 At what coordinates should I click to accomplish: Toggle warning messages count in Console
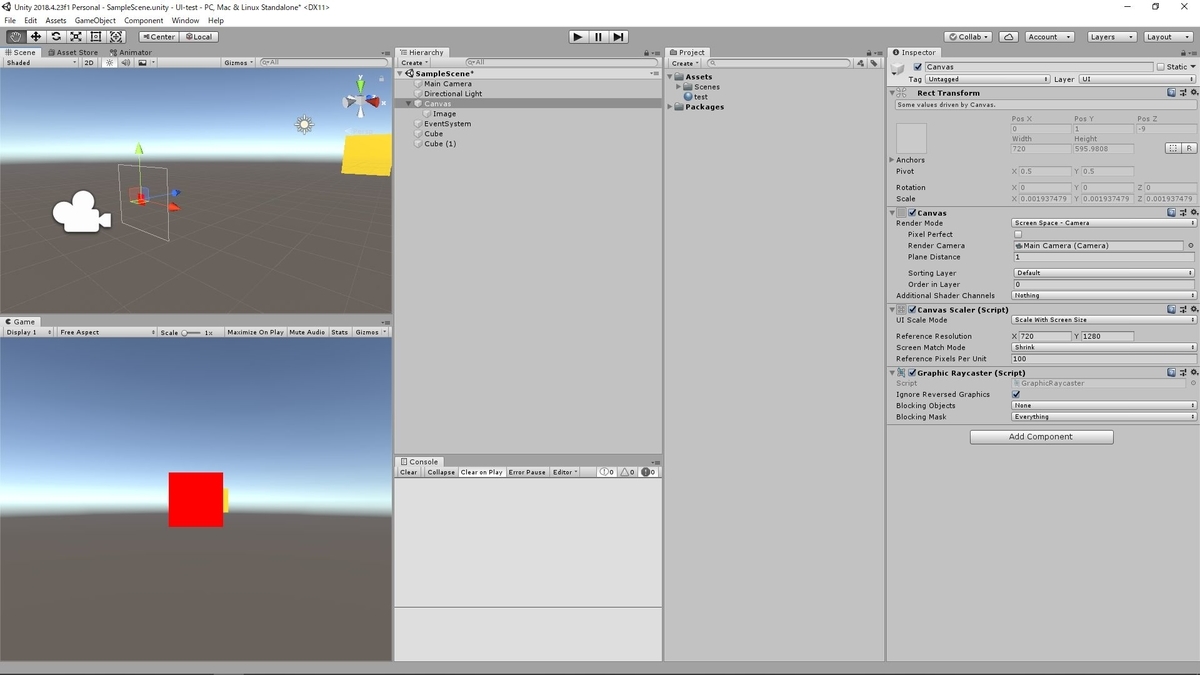627,472
